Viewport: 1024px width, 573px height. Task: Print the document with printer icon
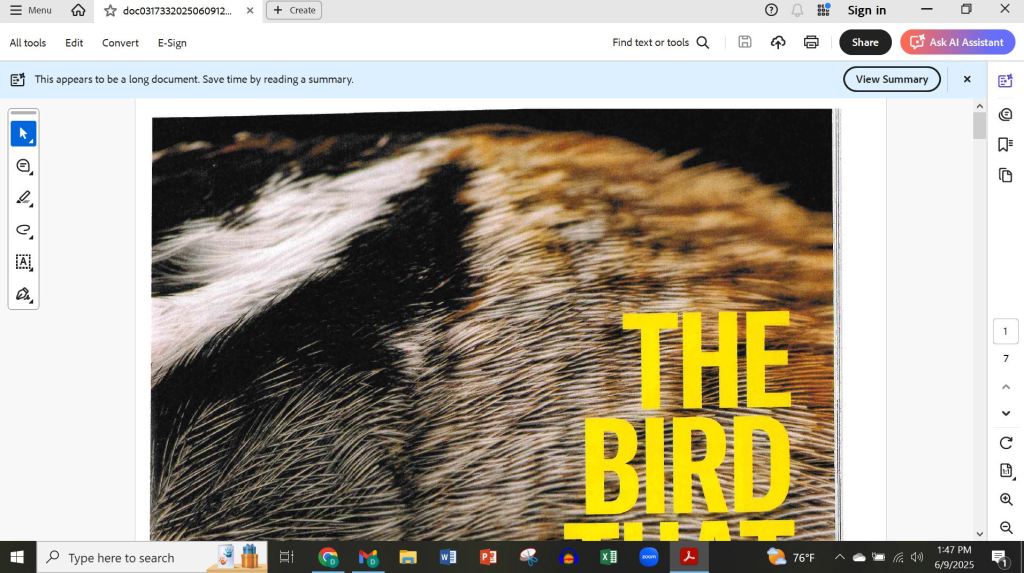(x=811, y=42)
